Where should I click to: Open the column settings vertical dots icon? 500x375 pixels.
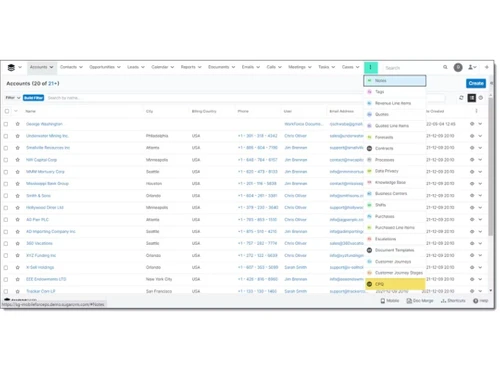coord(476,111)
